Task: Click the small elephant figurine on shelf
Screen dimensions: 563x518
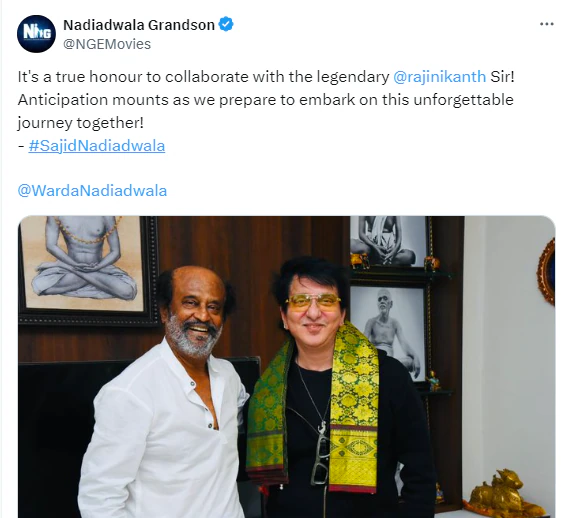Action: (359, 261)
